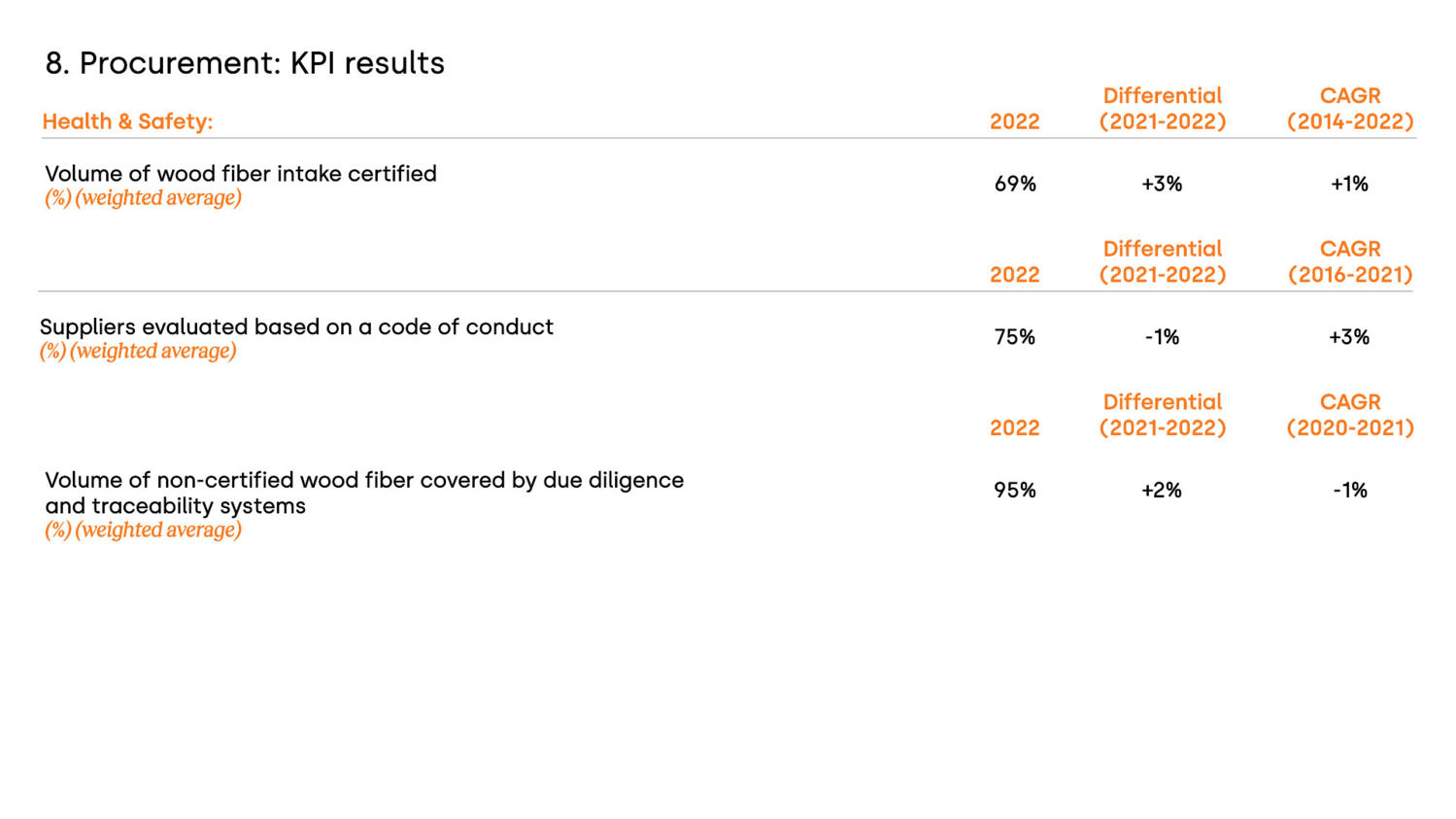Select the 69% value for 2022

[x=1015, y=184]
